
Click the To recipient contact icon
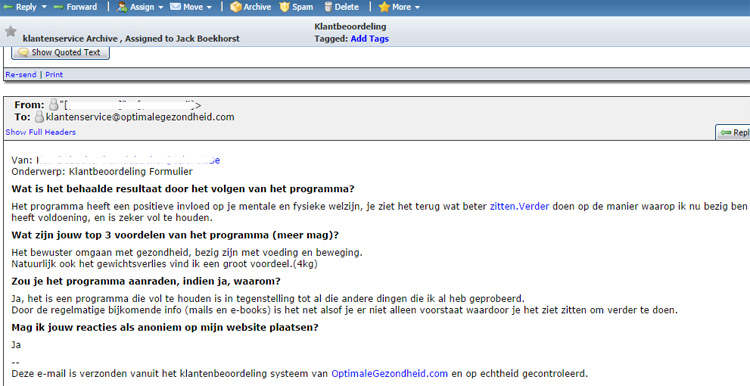tap(39, 117)
